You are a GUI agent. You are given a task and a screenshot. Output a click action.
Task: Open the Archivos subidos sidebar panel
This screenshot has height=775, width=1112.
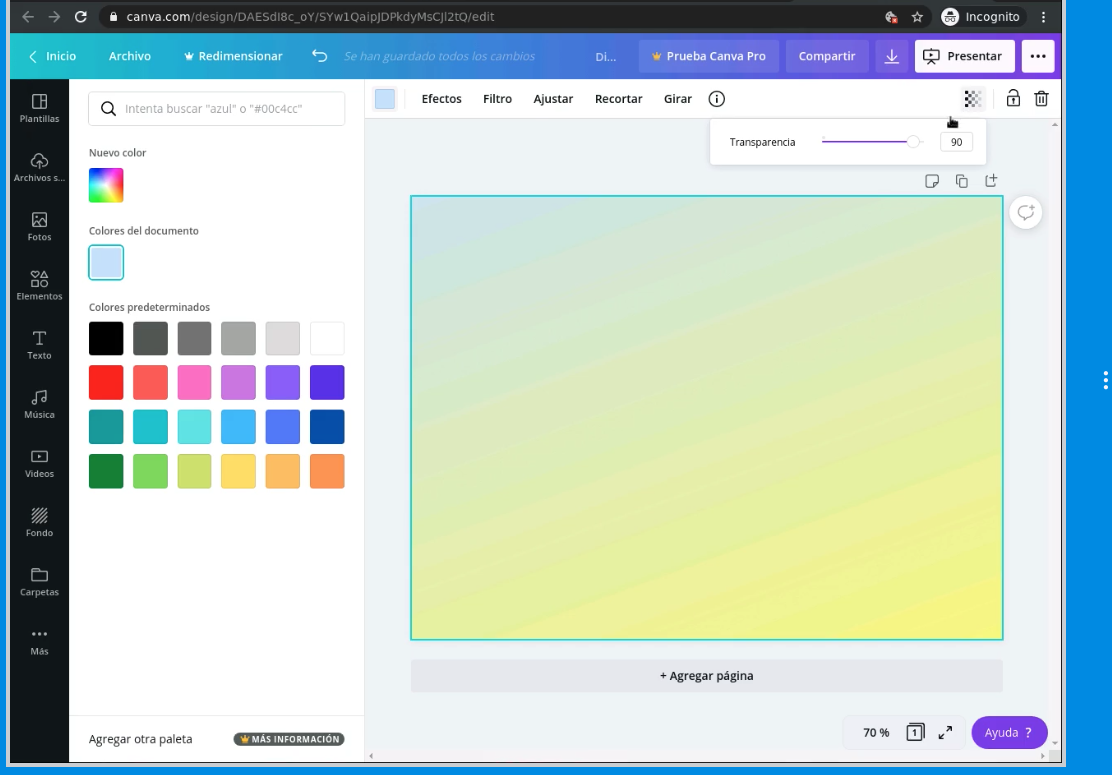click(x=39, y=167)
